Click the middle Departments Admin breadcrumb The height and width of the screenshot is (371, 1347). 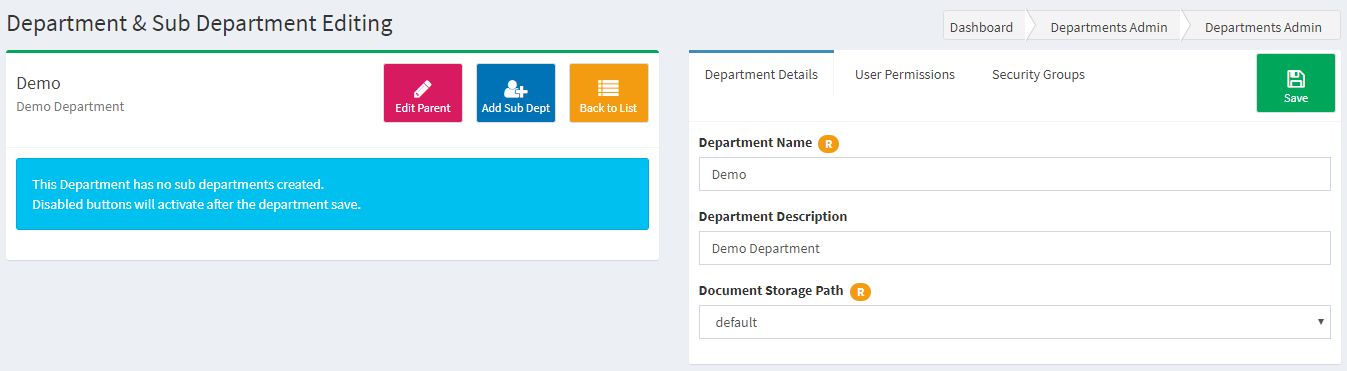(1108, 27)
